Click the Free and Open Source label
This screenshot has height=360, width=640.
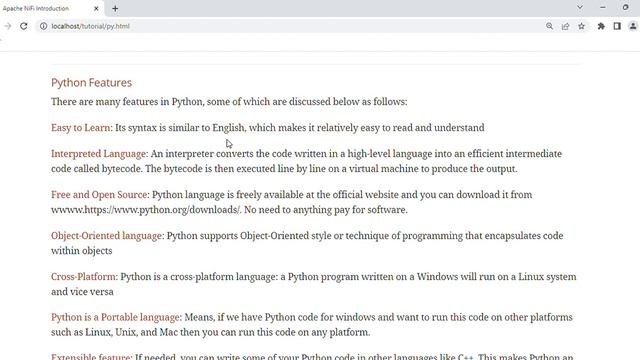99,195
